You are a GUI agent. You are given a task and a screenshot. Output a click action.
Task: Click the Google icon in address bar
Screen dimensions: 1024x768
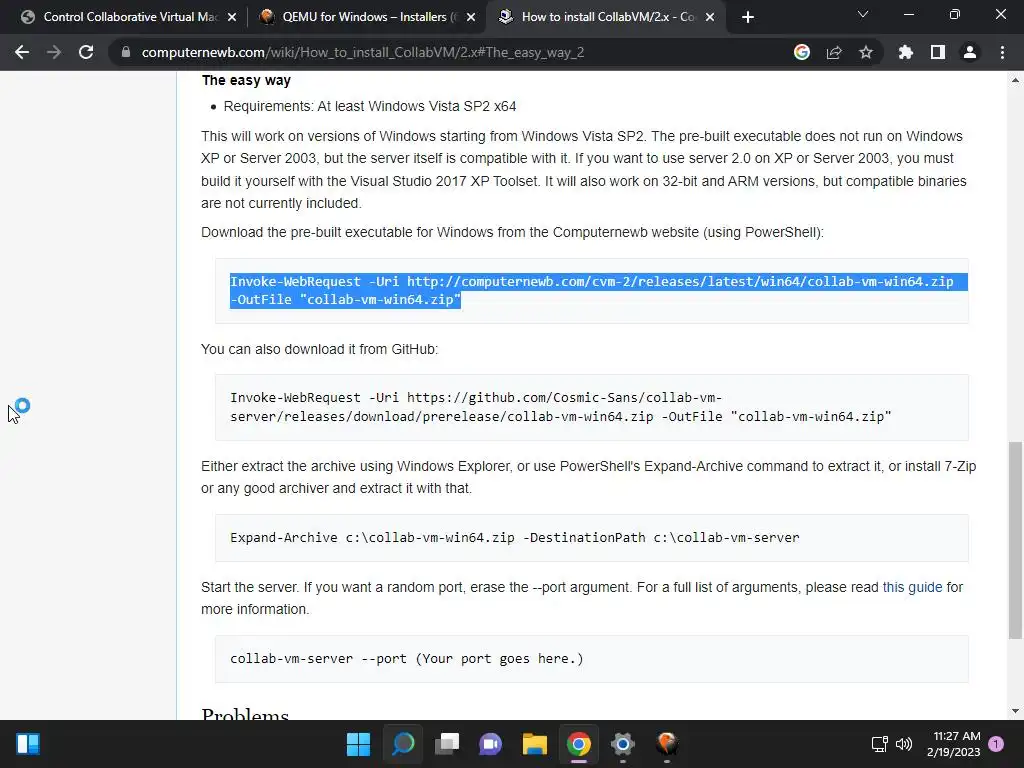(x=802, y=52)
